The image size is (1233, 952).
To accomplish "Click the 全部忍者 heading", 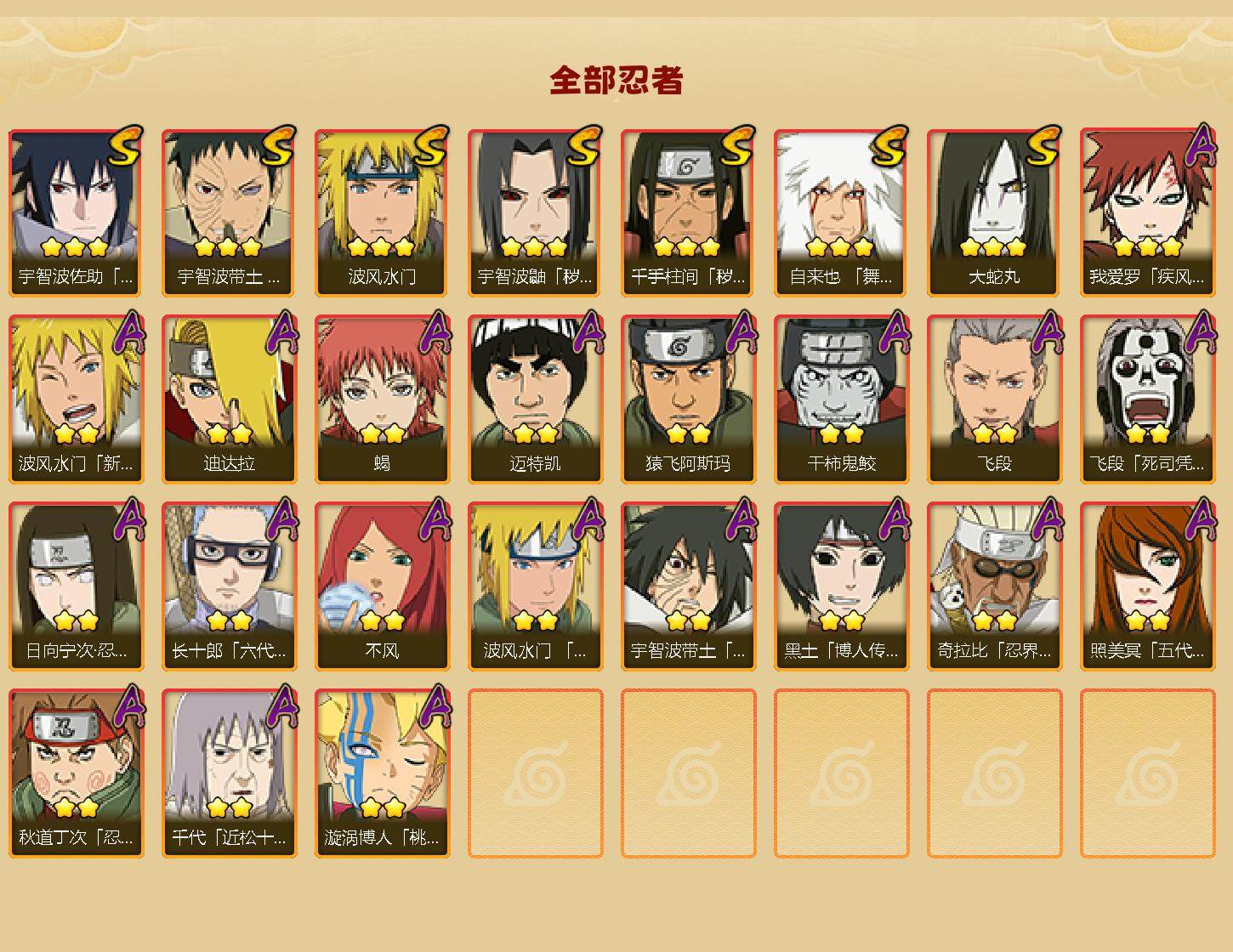I will coord(616,80).
